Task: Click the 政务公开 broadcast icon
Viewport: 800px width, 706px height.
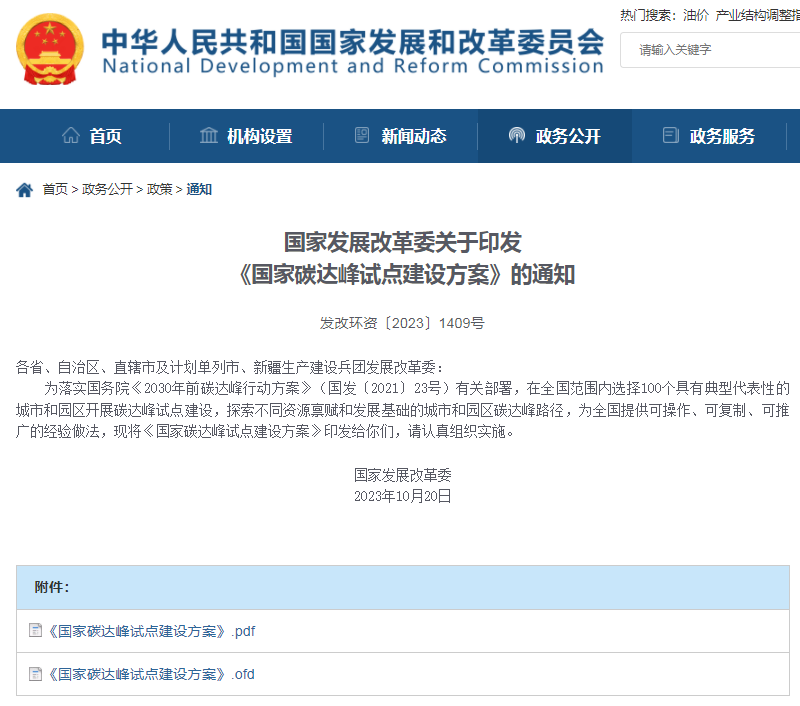Action: coord(516,136)
